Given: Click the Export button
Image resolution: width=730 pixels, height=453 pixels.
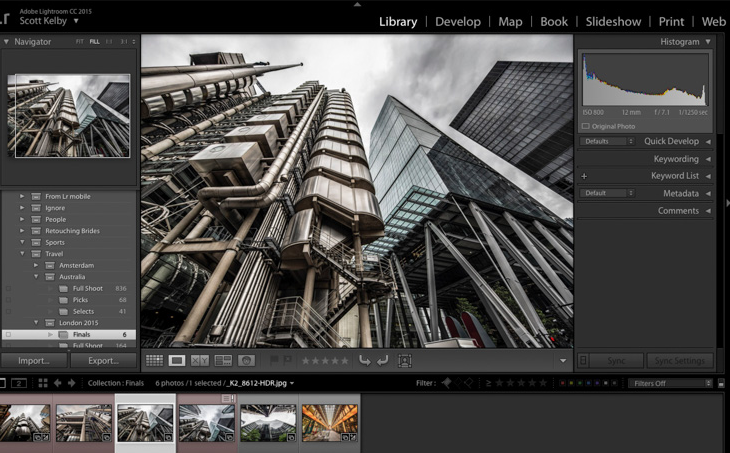Looking at the screenshot, I should 103,360.
